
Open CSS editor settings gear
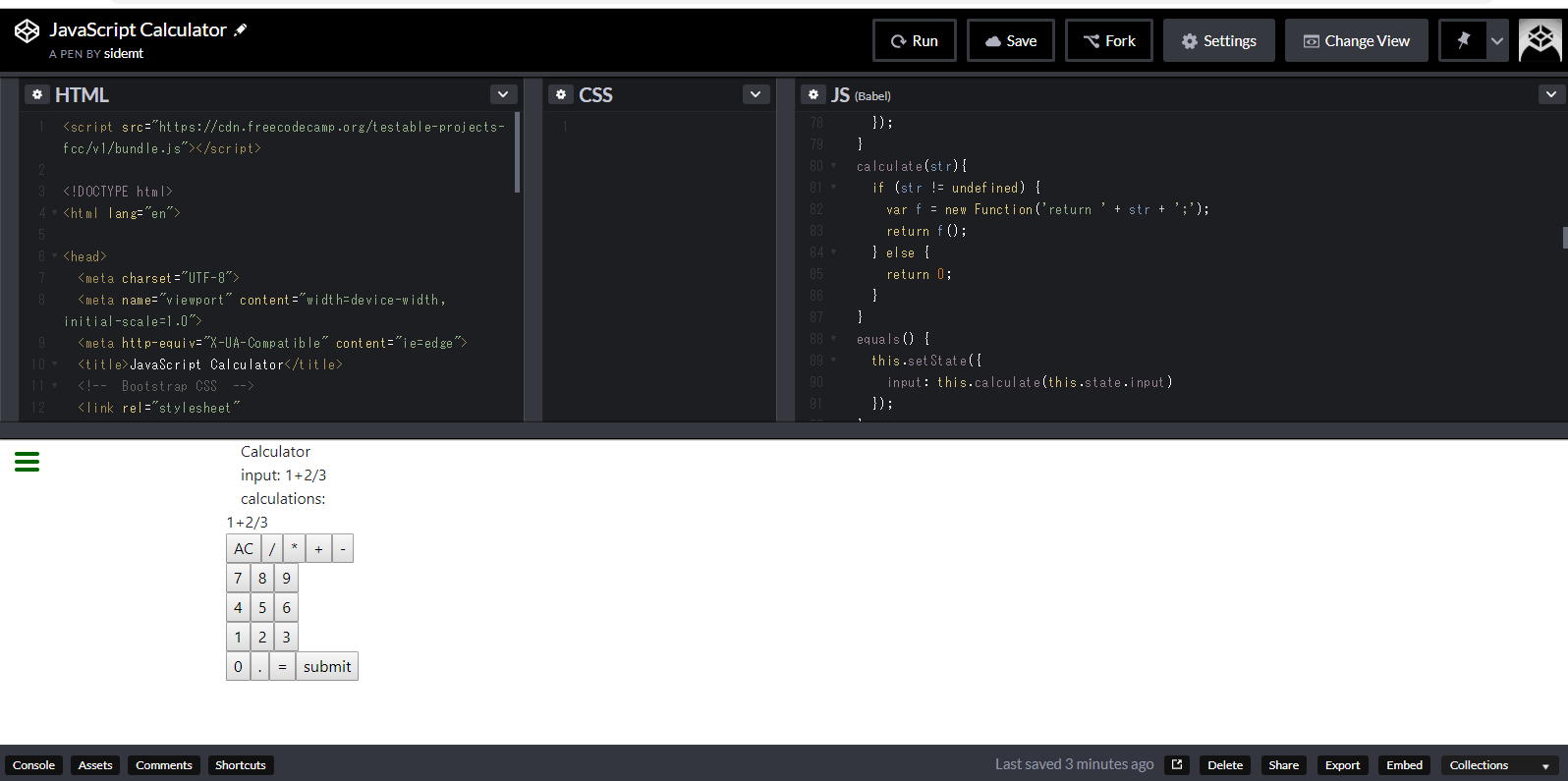pyautogui.click(x=561, y=94)
